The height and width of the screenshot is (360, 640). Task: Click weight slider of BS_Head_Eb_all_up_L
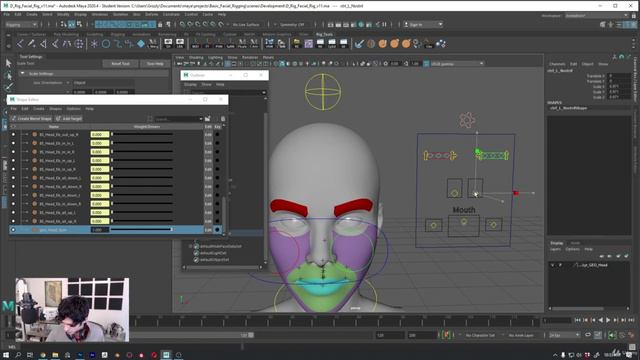(142, 212)
